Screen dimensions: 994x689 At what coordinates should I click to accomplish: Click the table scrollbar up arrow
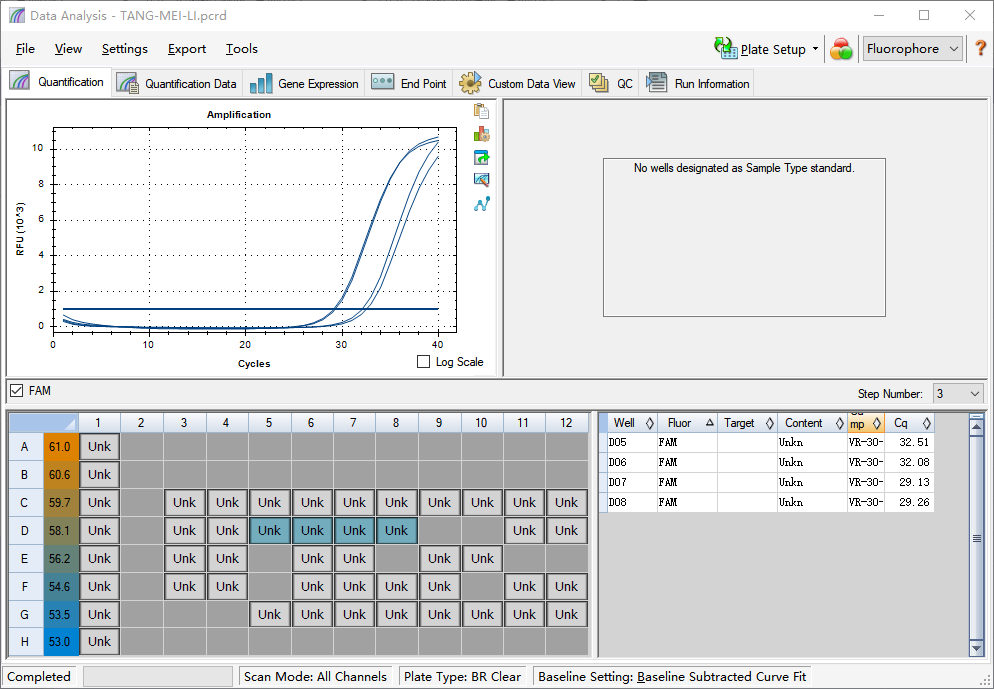point(976,427)
